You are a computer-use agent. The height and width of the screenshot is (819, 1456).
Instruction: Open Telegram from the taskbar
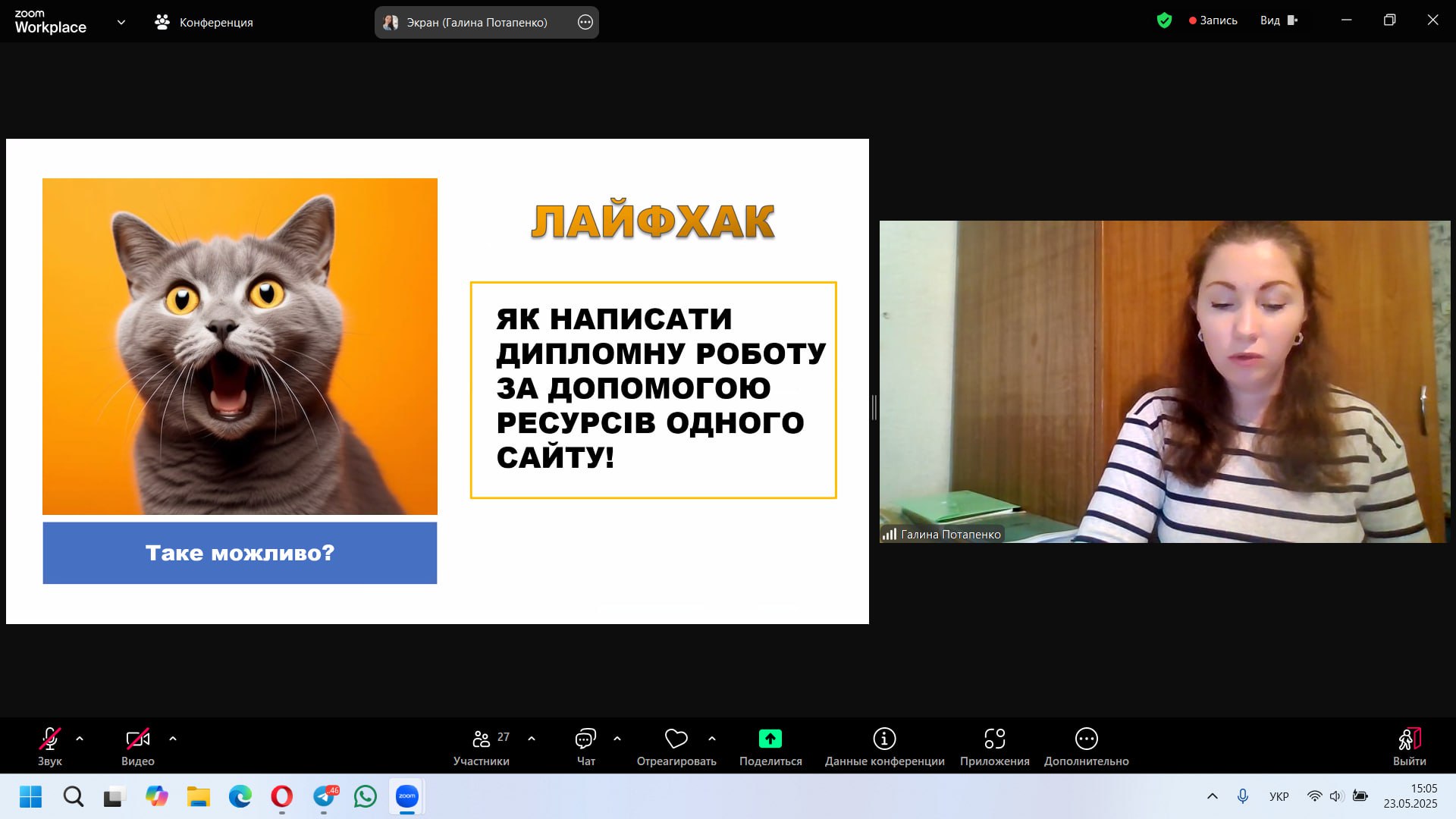tap(325, 796)
